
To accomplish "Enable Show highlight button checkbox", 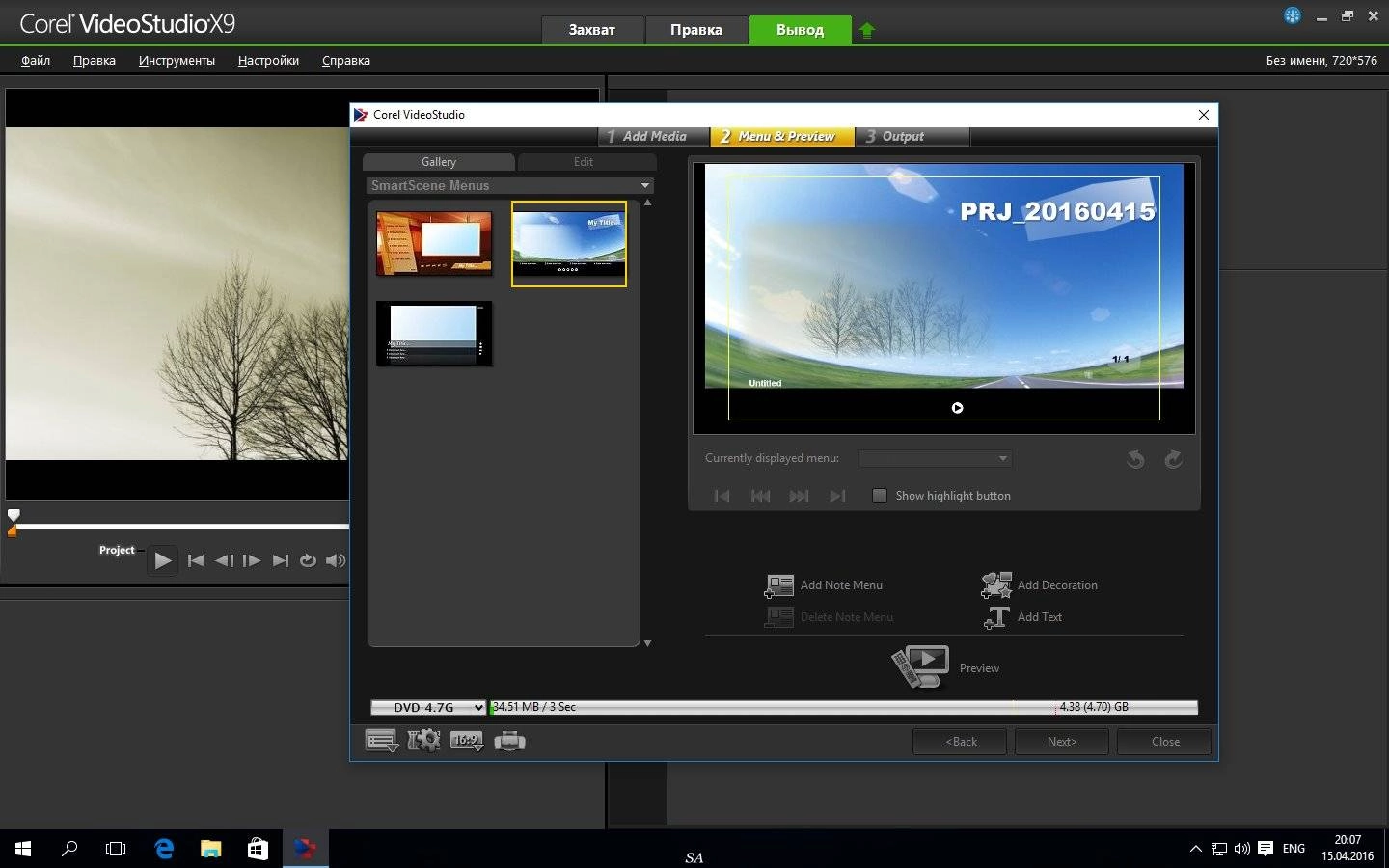I will [x=879, y=496].
